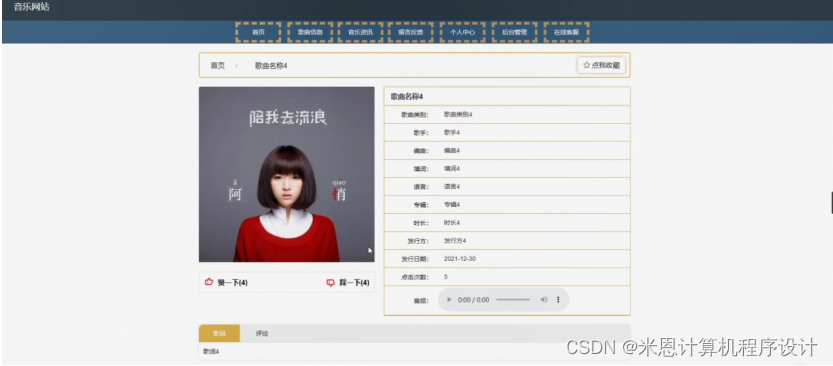Viewport: 833px width, 366px height.
Task: Click the 填词4 value
Action: (452, 169)
